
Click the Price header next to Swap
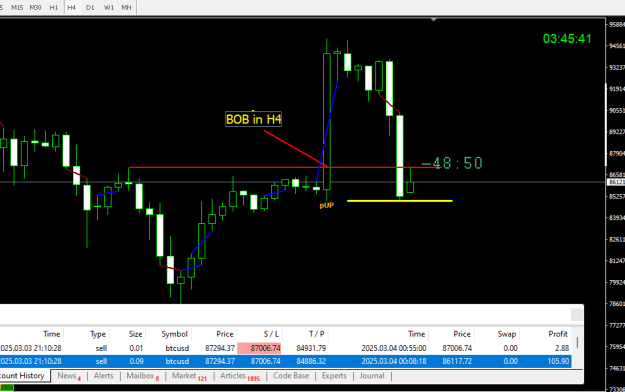point(462,334)
